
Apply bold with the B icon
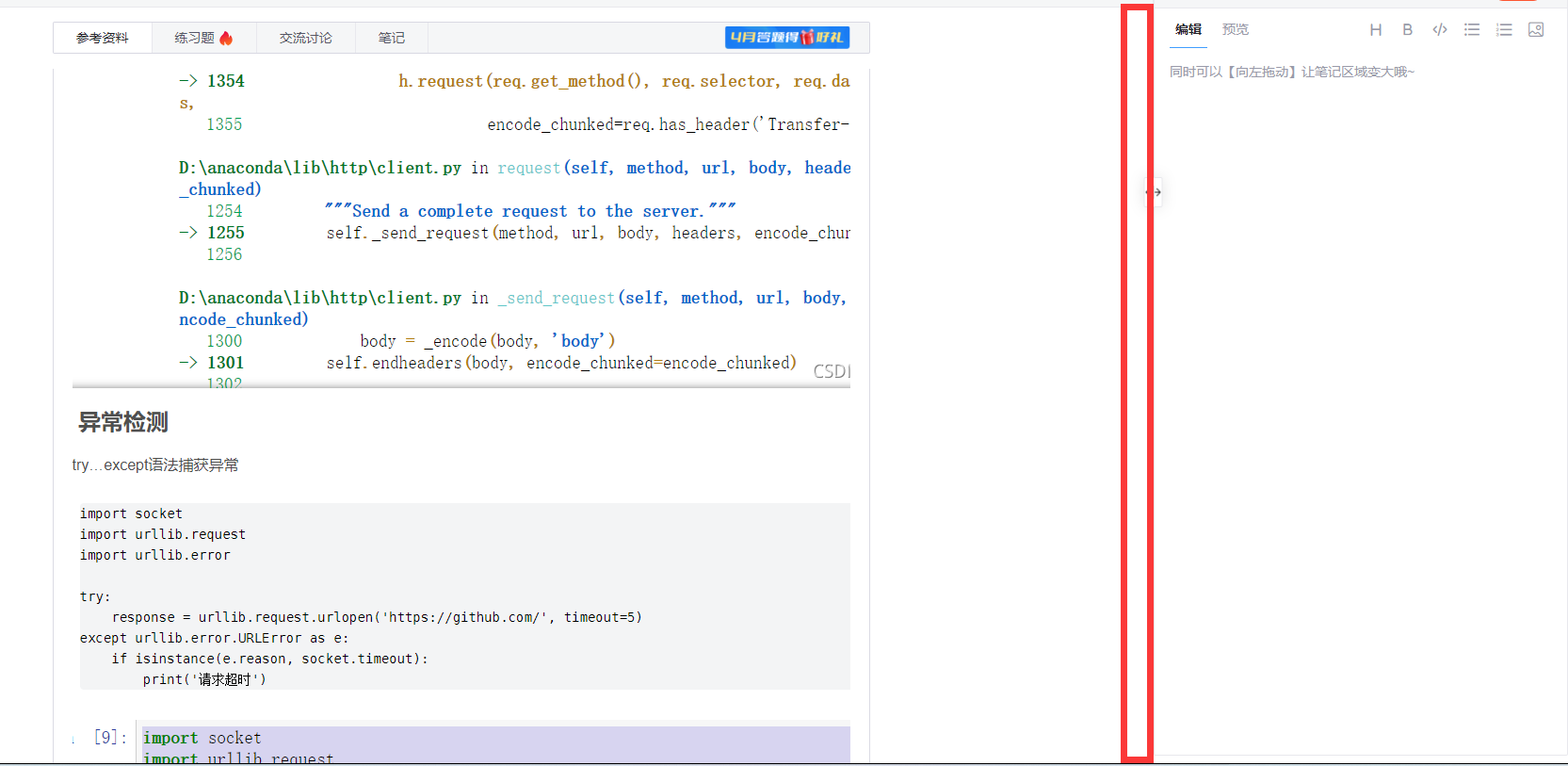1407,30
